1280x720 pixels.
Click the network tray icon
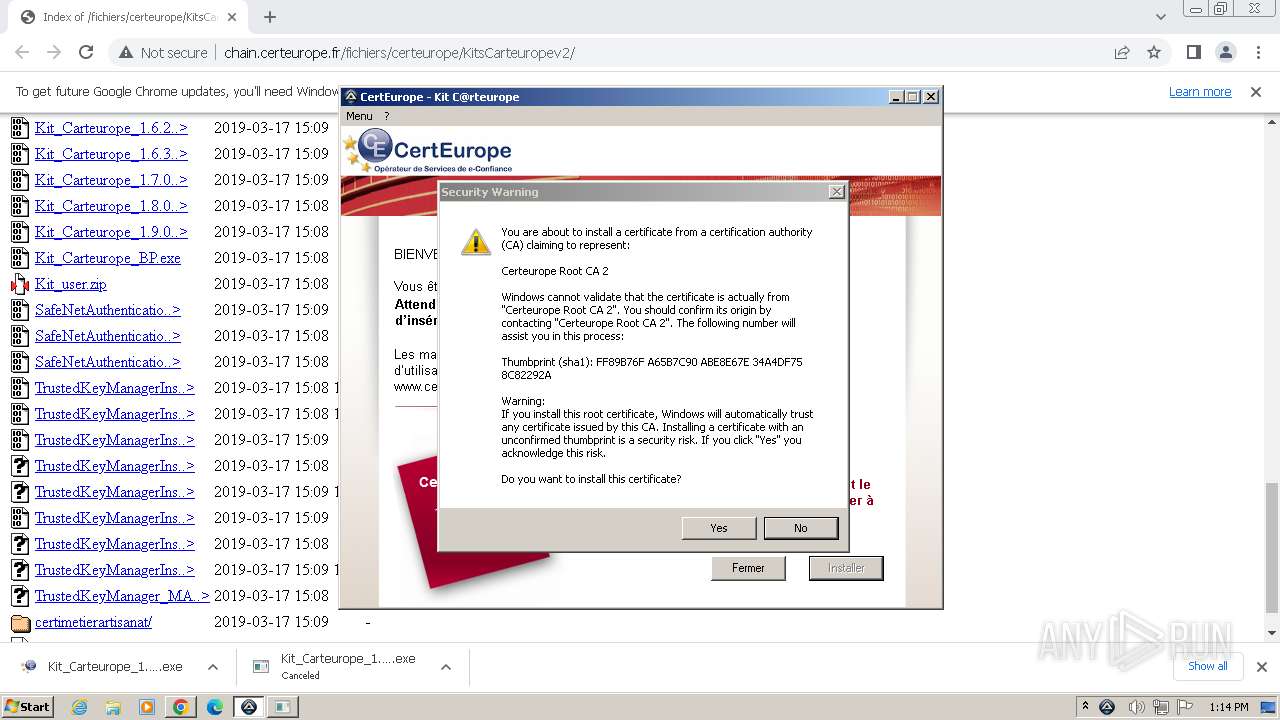tap(1161, 707)
